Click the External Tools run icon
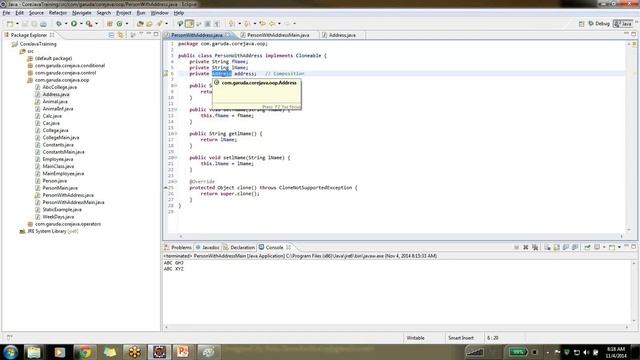Image resolution: width=640 pixels, height=360 pixels. click(x=89, y=24)
